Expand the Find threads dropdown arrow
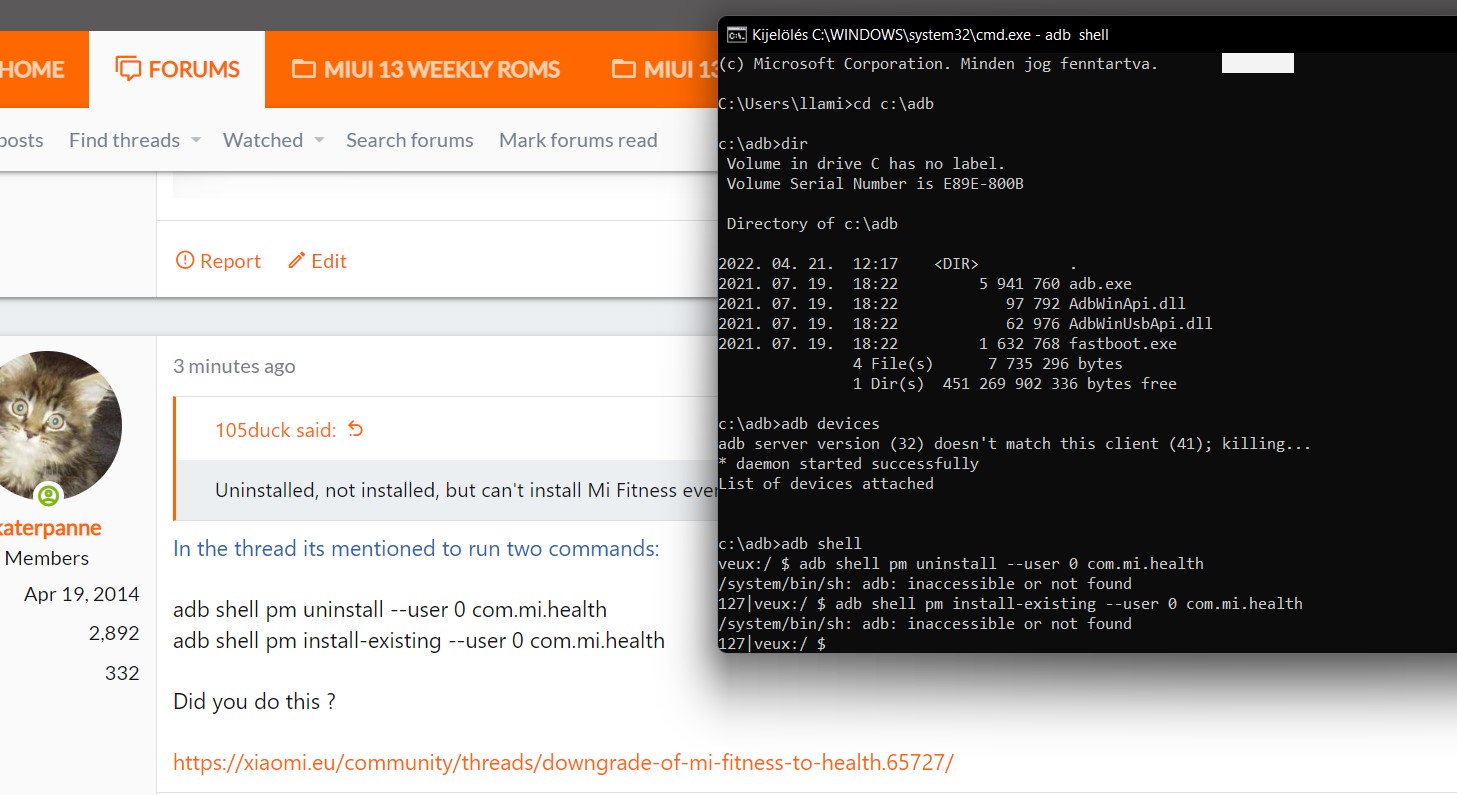Image resolution: width=1457 pixels, height=795 pixels. tap(195, 140)
